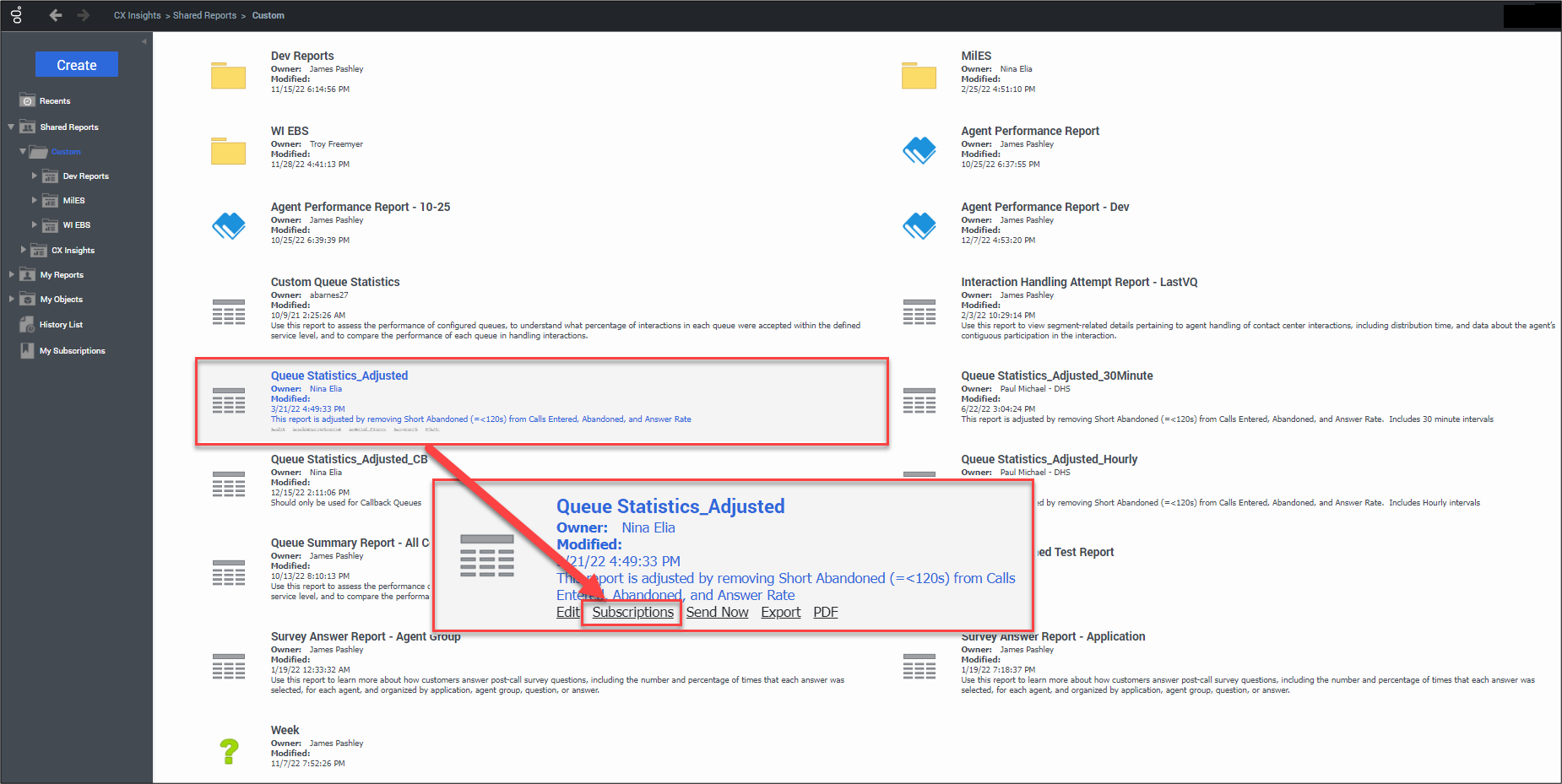Click the Subscriptions link in the callout
1562x784 pixels.
click(632, 613)
